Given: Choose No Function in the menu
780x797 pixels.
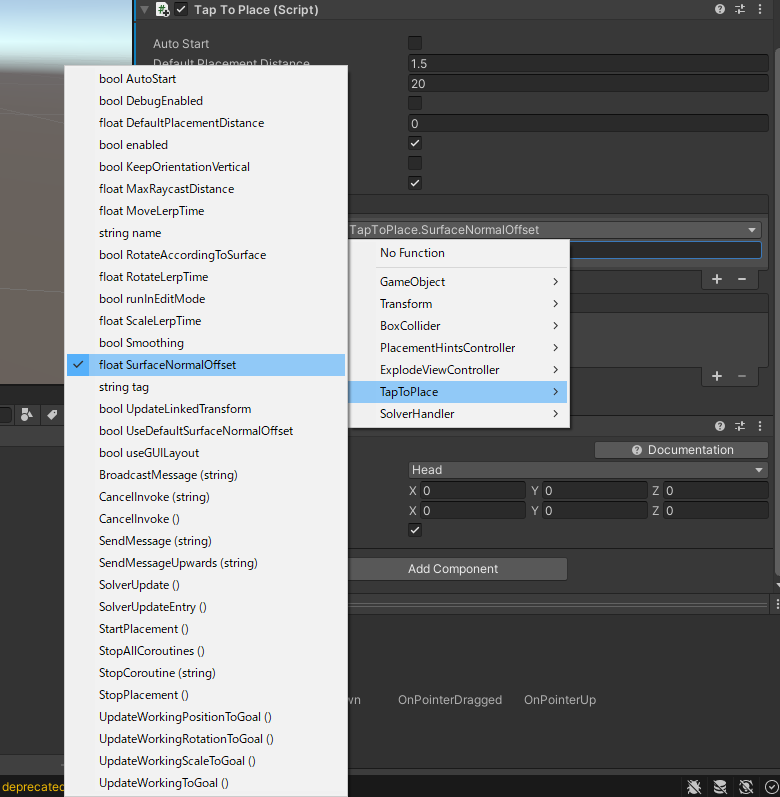Looking at the screenshot, I should click(459, 253).
